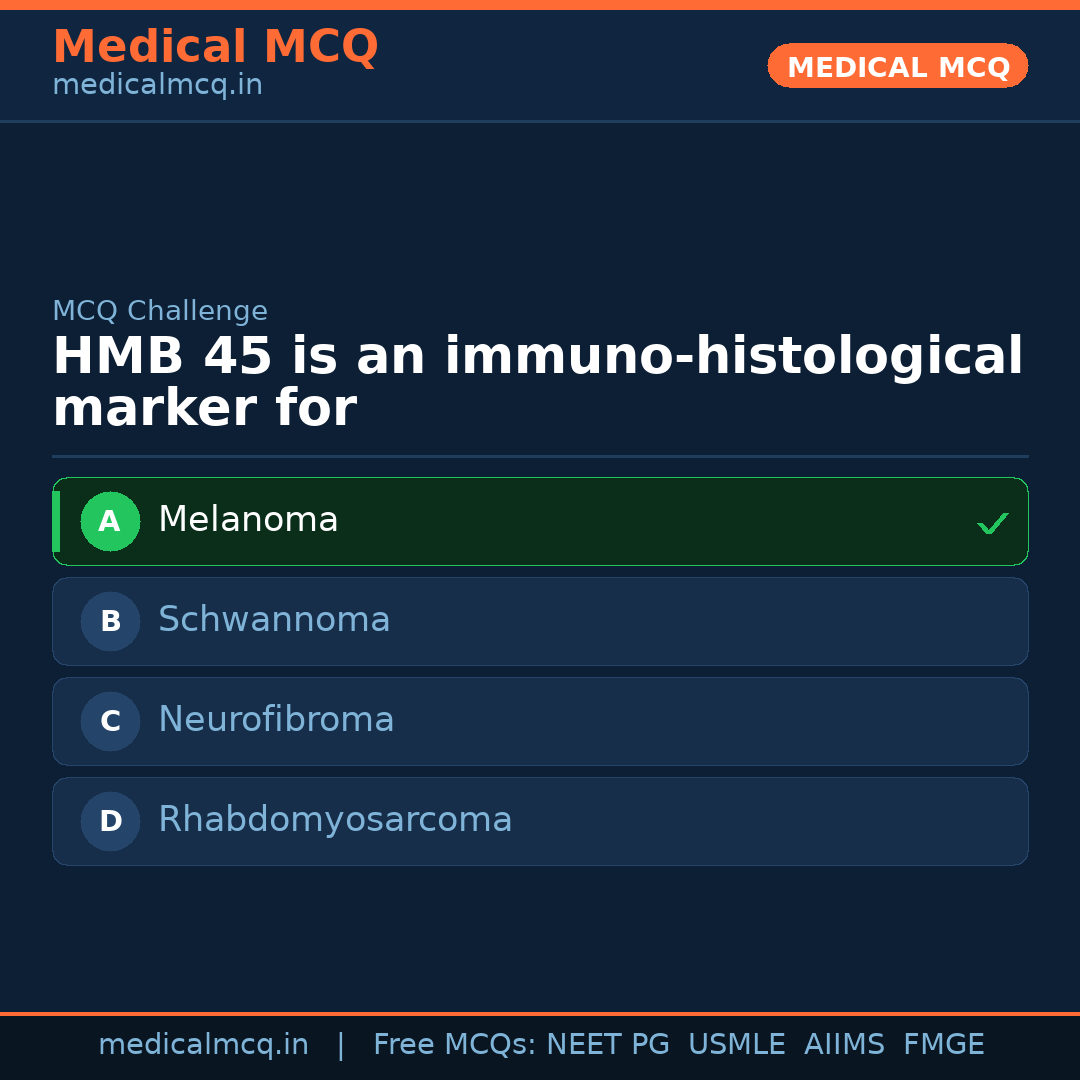The height and width of the screenshot is (1080, 1080).
Task: Open the medicalmcq.in link under the header title
Action: click(x=157, y=85)
